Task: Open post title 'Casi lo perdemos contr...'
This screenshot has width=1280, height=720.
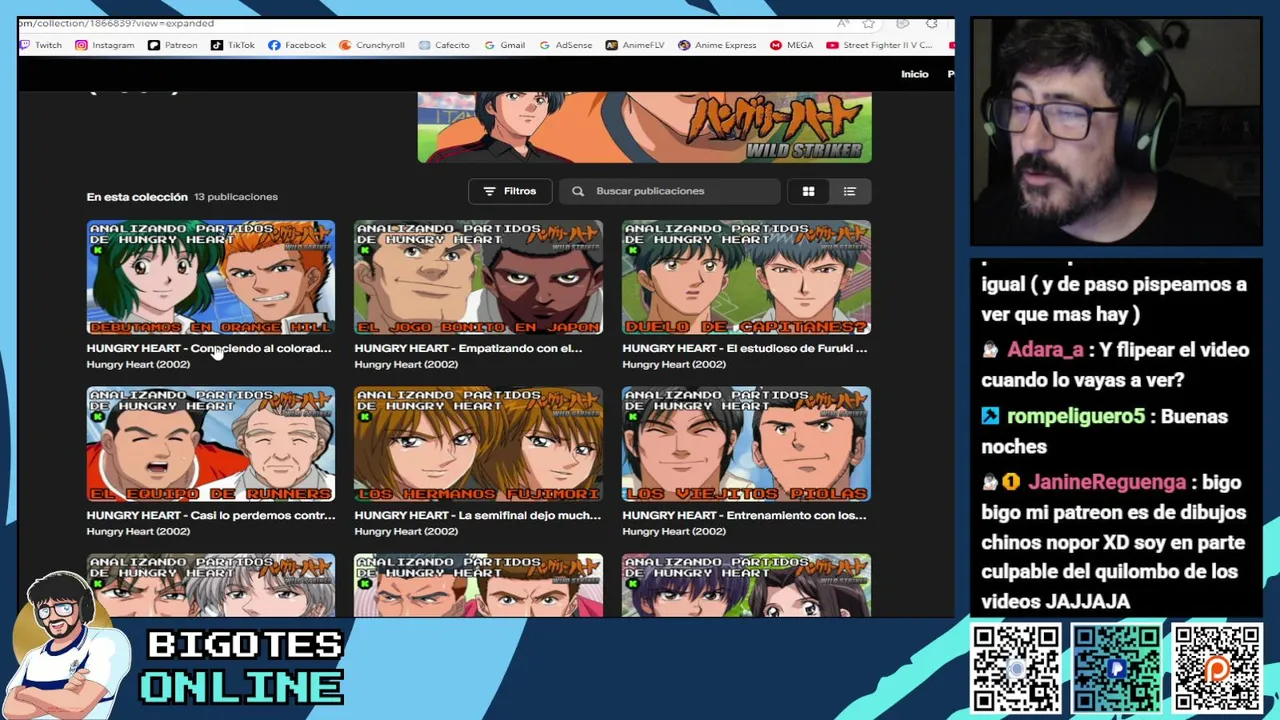Action: click(211, 515)
